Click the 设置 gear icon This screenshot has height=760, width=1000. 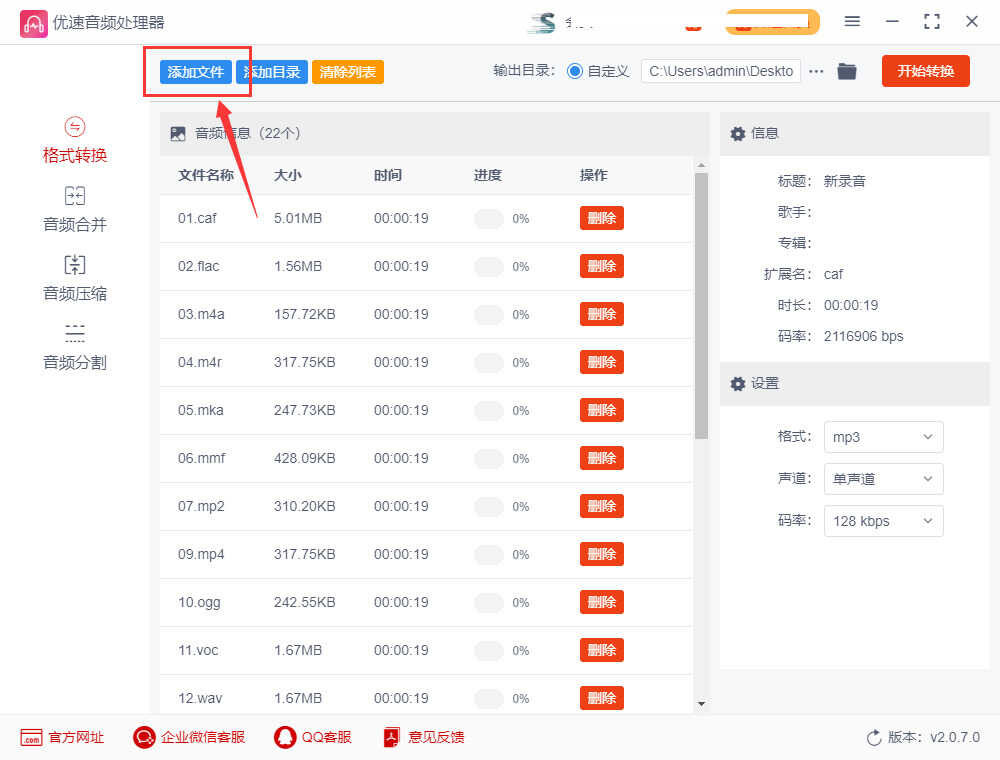[x=738, y=384]
